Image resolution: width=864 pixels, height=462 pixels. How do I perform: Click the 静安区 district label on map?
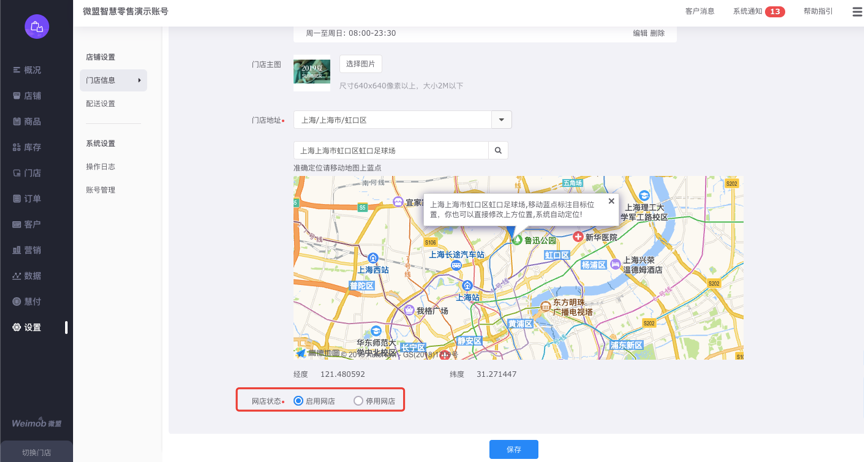(x=469, y=341)
